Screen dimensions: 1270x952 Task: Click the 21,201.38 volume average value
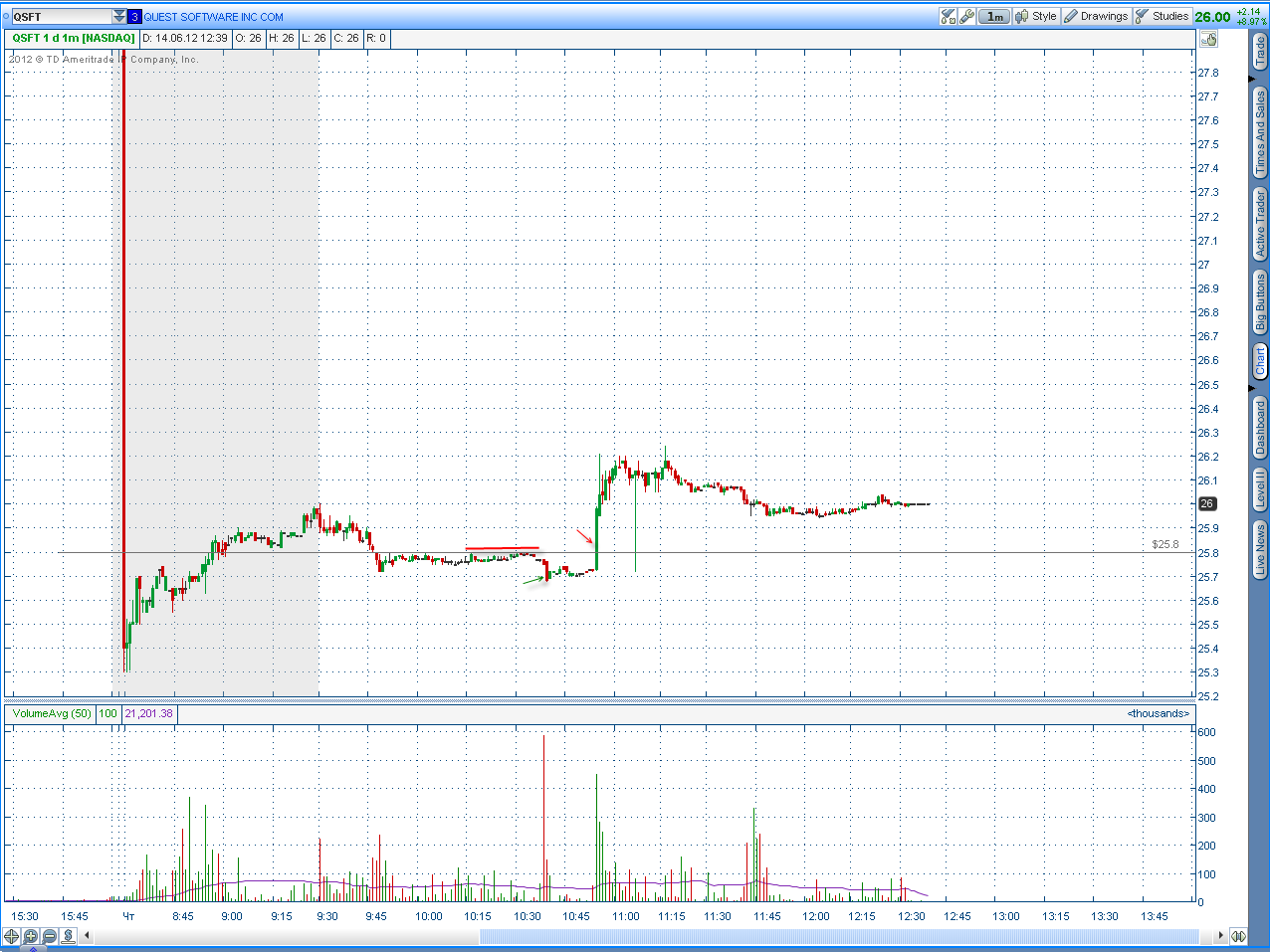coord(148,713)
